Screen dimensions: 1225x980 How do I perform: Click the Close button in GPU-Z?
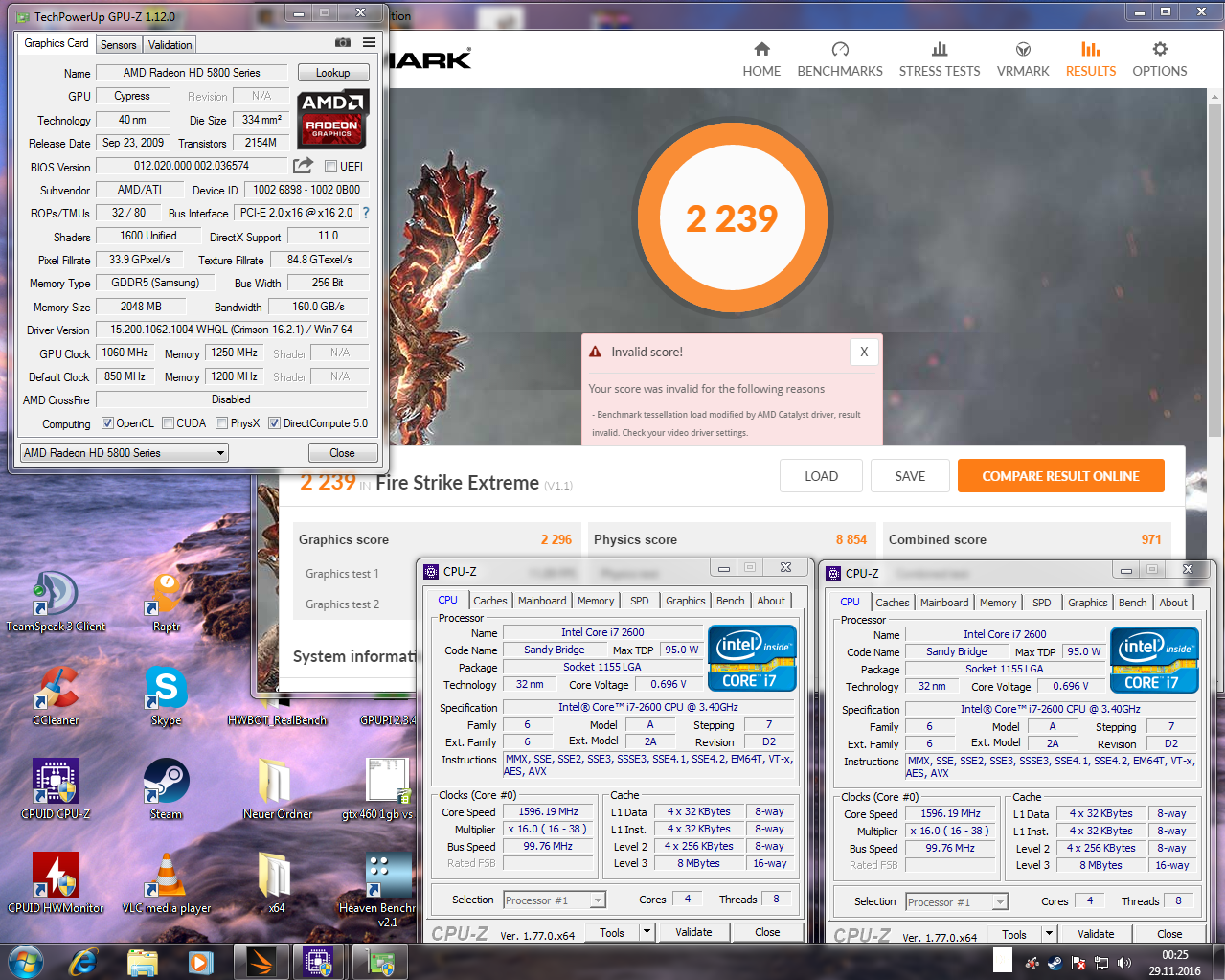(342, 452)
